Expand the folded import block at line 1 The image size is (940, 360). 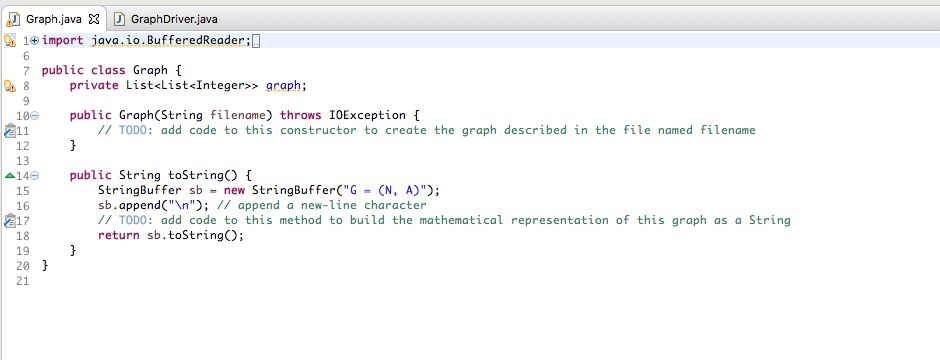35,41
